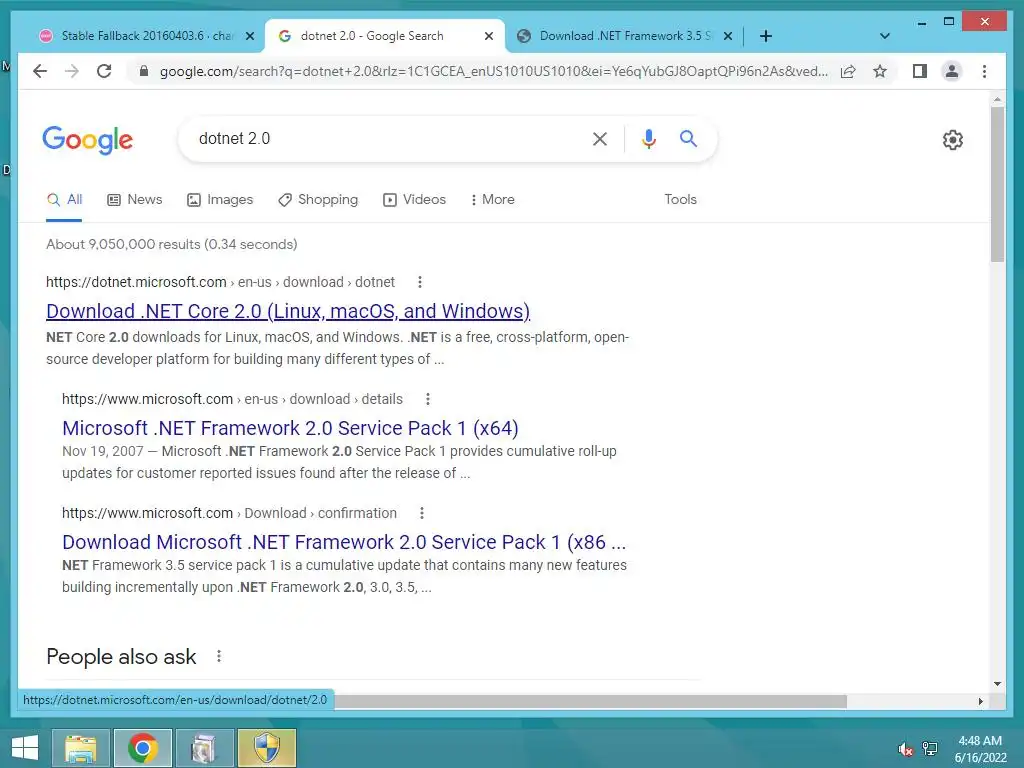1024x768 pixels.
Task: Open the network status tray icon
Action: click(x=930, y=748)
